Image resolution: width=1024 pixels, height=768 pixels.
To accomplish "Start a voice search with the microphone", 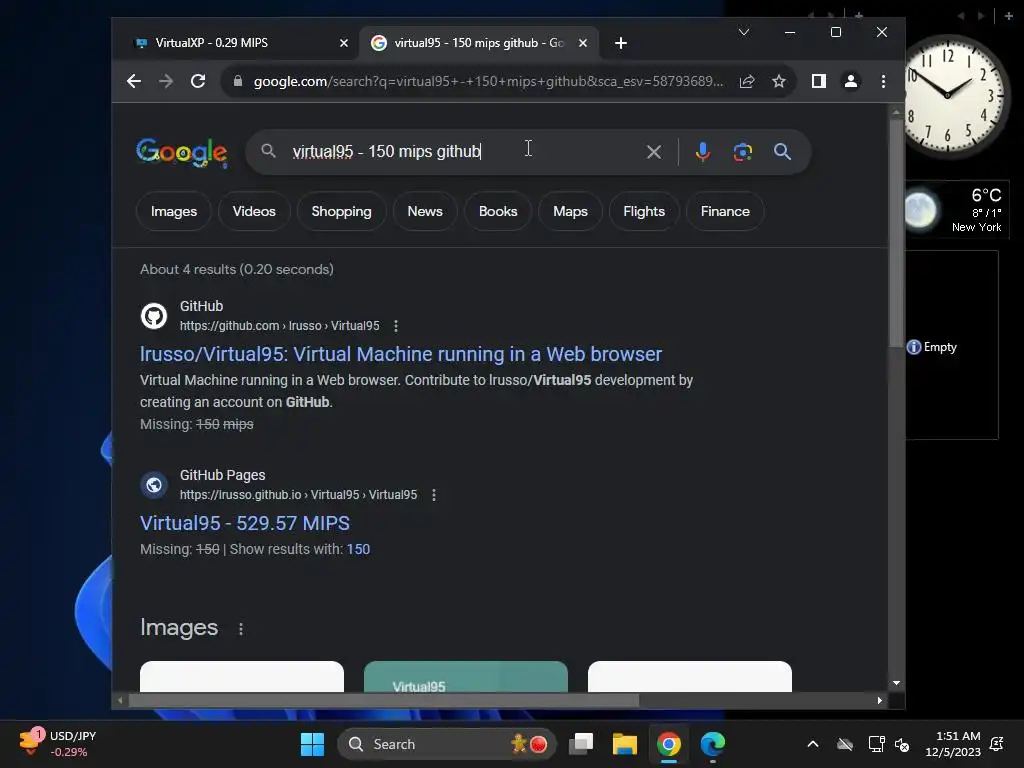I will click(x=703, y=152).
